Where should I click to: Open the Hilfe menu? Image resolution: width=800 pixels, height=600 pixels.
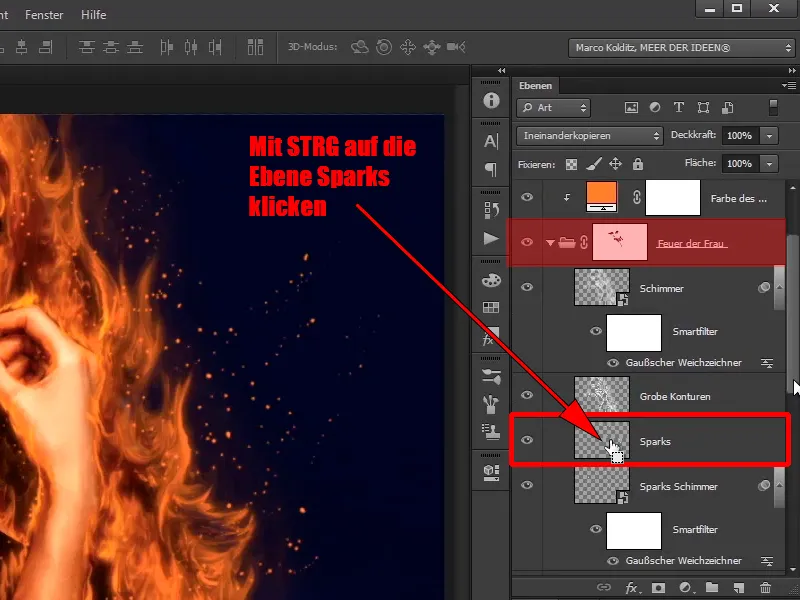click(x=94, y=15)
